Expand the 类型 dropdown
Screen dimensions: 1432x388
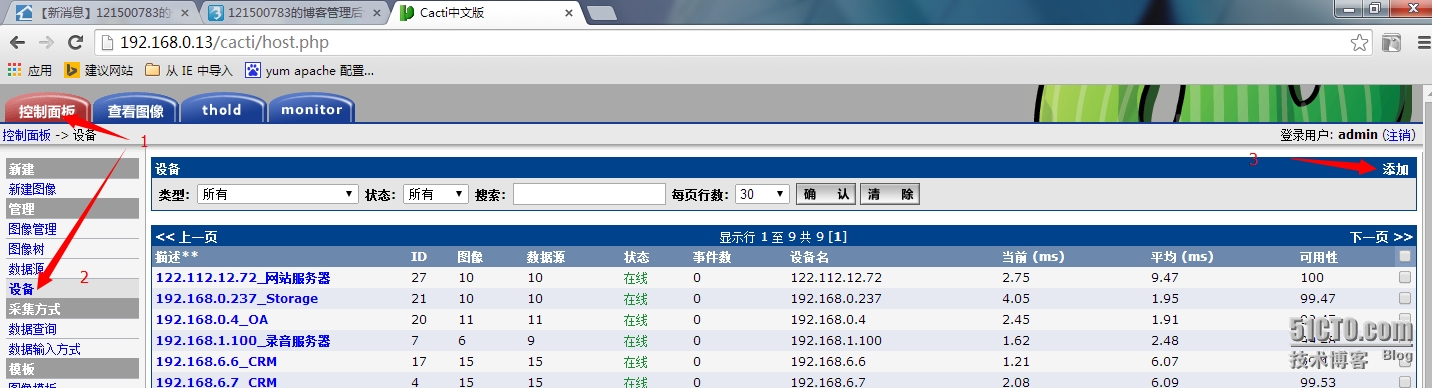[x=278, y=194]
